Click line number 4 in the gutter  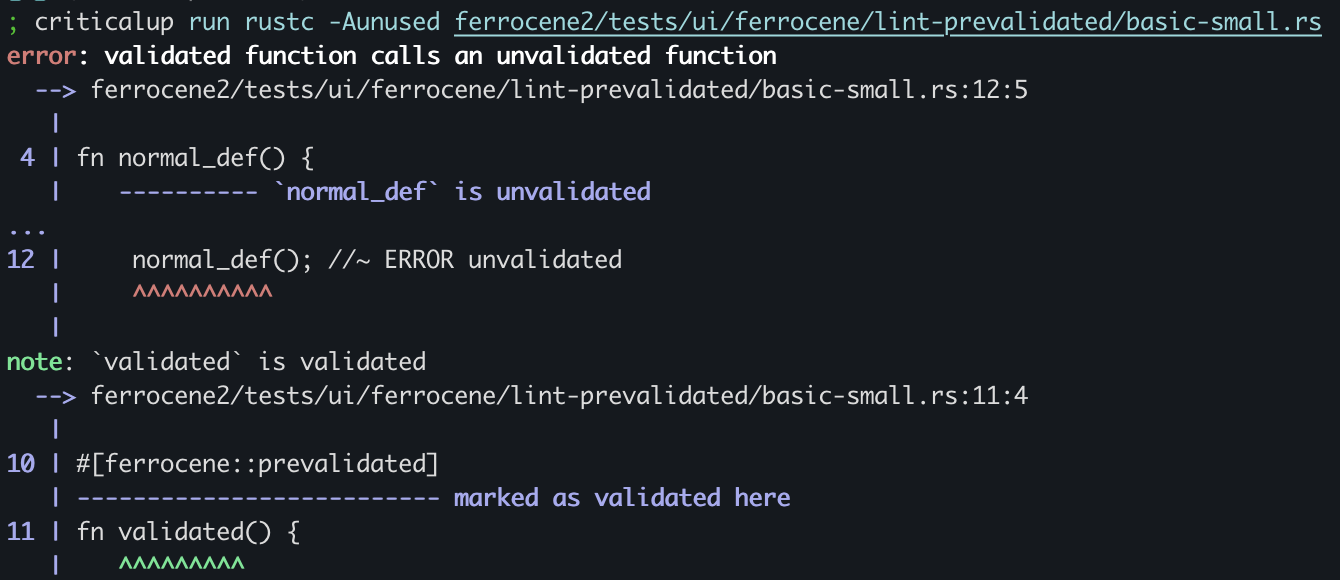pos(27,158)
